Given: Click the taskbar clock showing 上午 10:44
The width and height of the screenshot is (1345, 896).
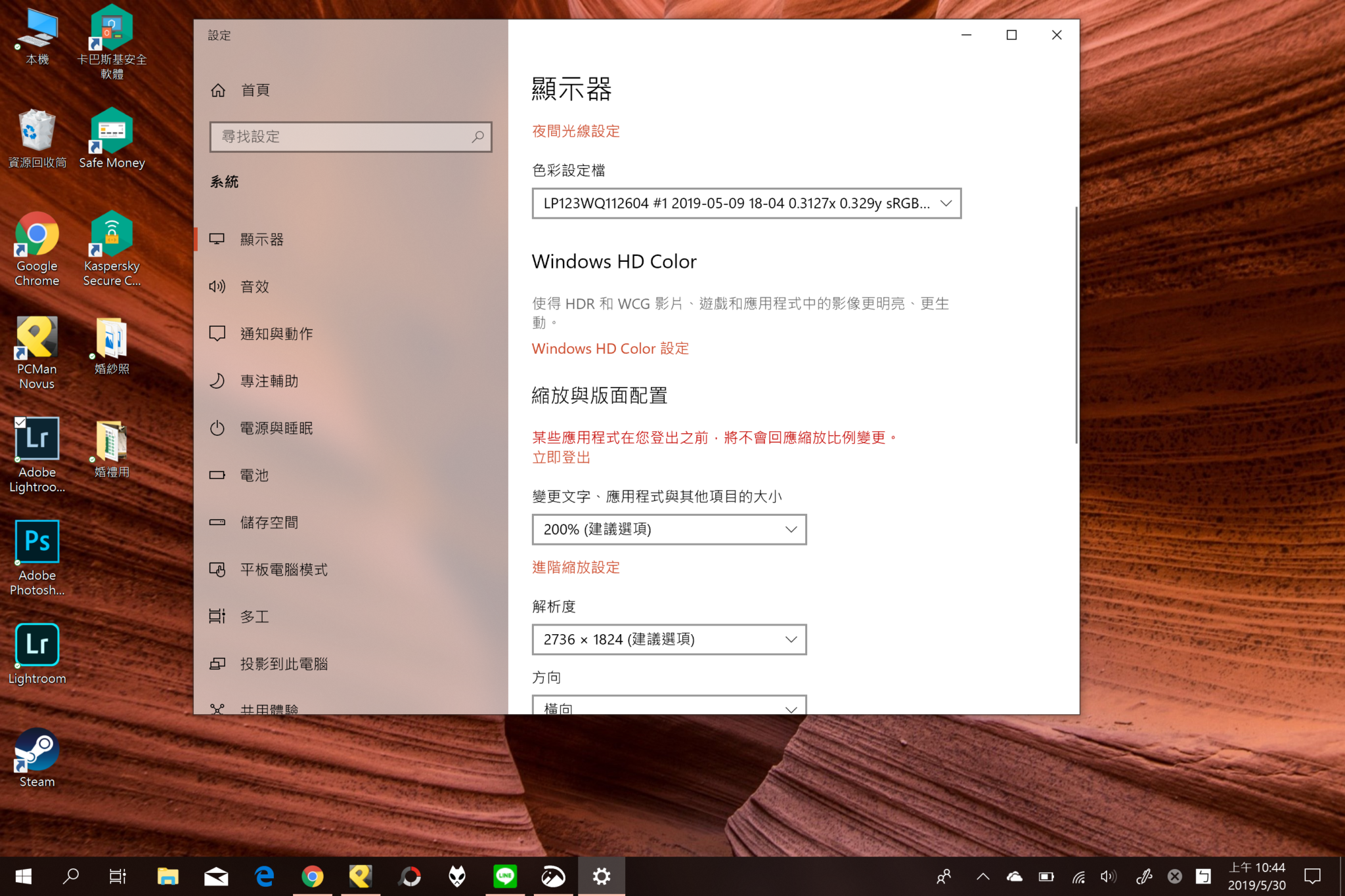Looking at the screenshot, I should pos(1257,876).
